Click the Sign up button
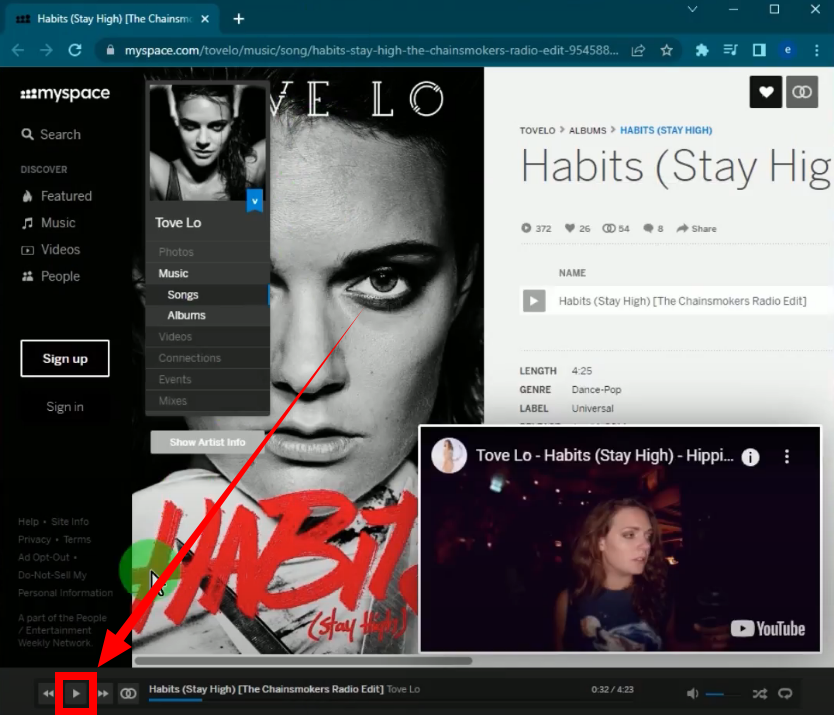 coord(64,358)
